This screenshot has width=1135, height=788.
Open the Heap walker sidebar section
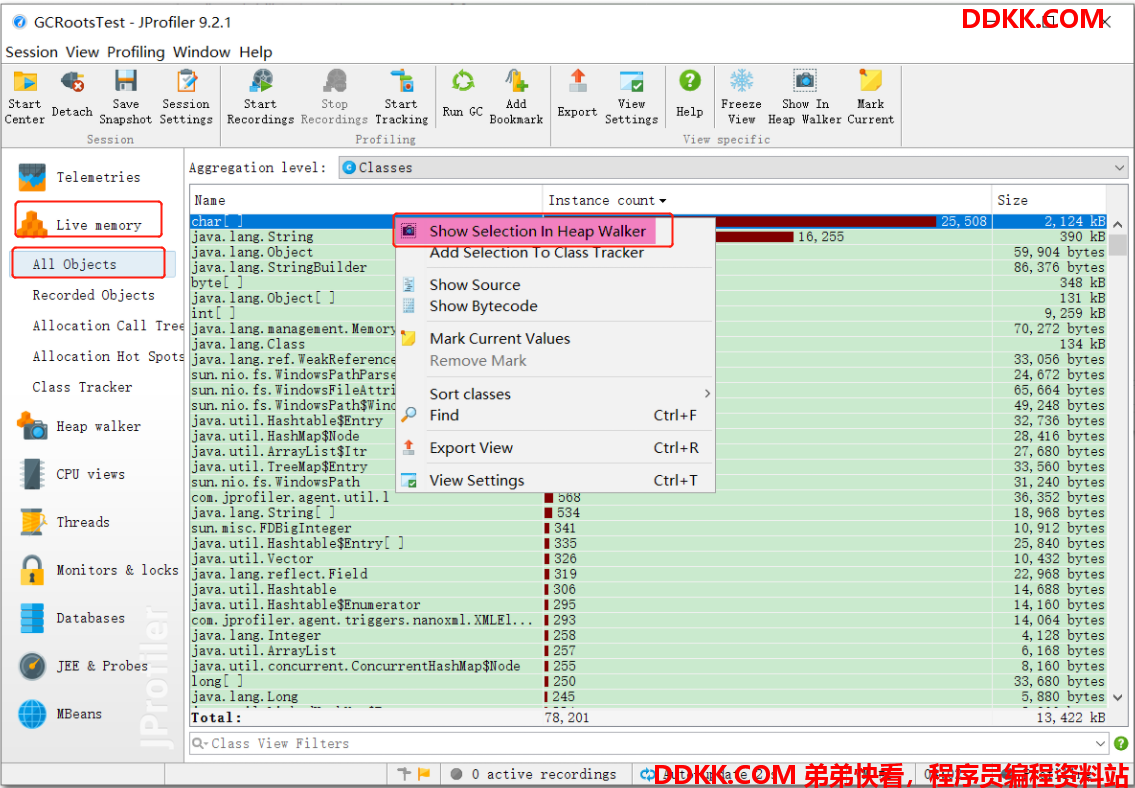click(x=80, y=426)
